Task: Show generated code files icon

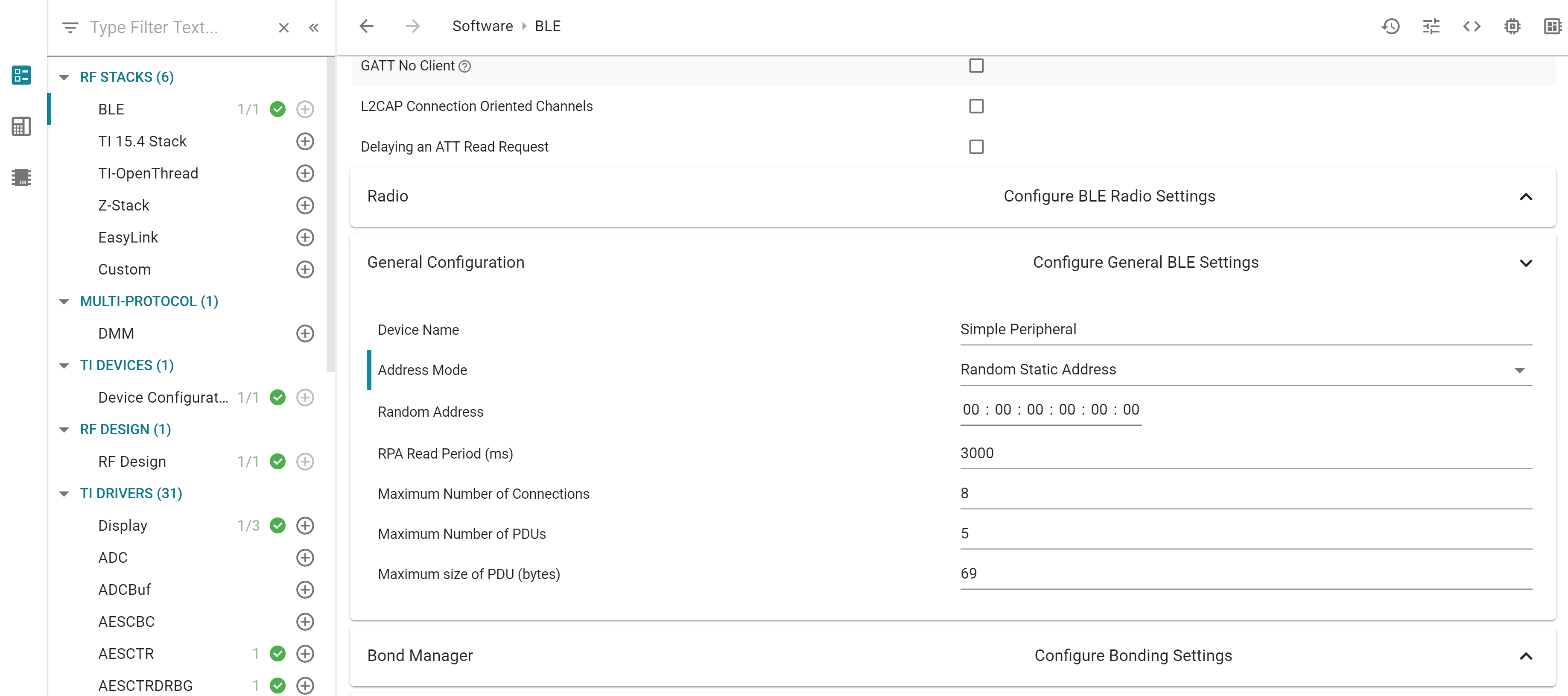Action: (1471, 26)
